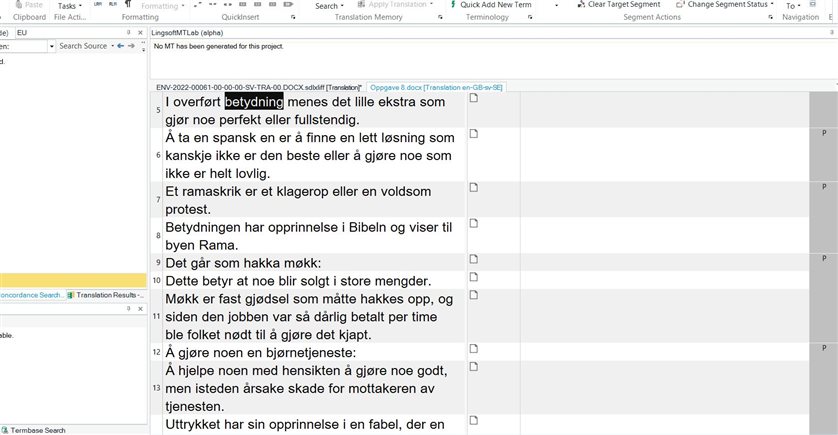Click source text 'Å gjøre noen en bjørnetjeneste:'
The width and height of the screenshot is (838, 435).
point(261,353)
